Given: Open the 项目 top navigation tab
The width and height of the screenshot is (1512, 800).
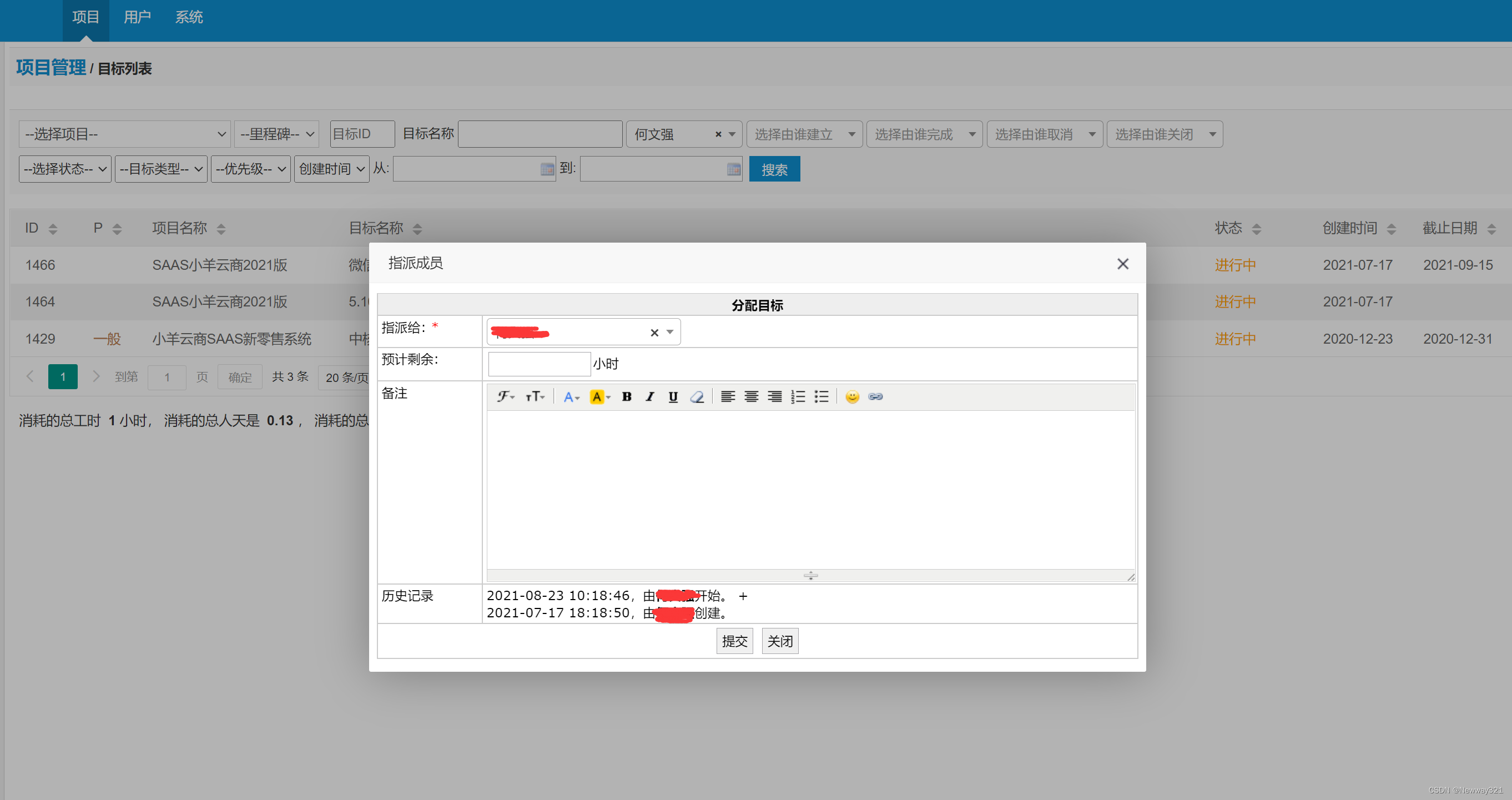Looking at the screenshot, I should (85, 18).
